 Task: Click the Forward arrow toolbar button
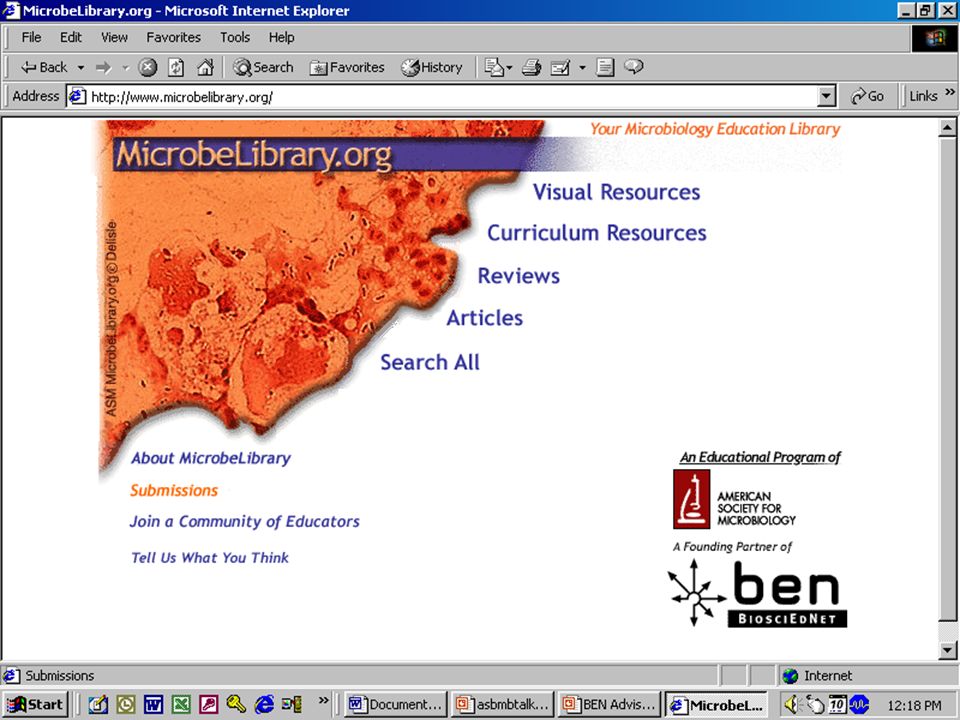tap(103, 67)
